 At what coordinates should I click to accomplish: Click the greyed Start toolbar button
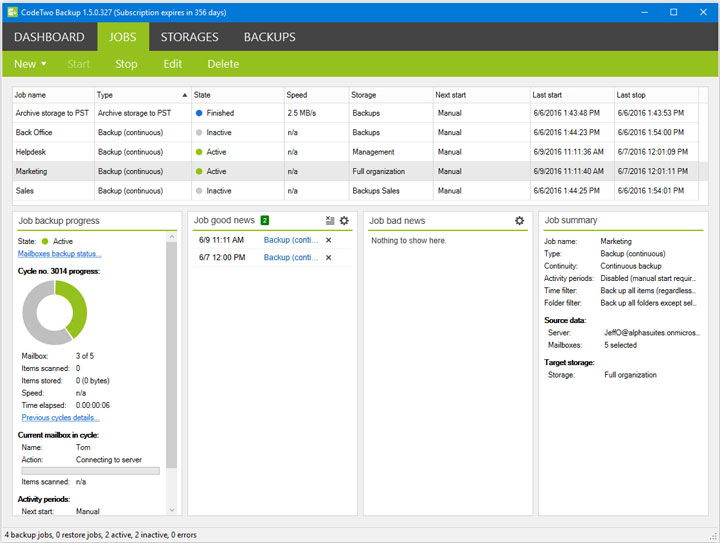(x=79, y=64)
